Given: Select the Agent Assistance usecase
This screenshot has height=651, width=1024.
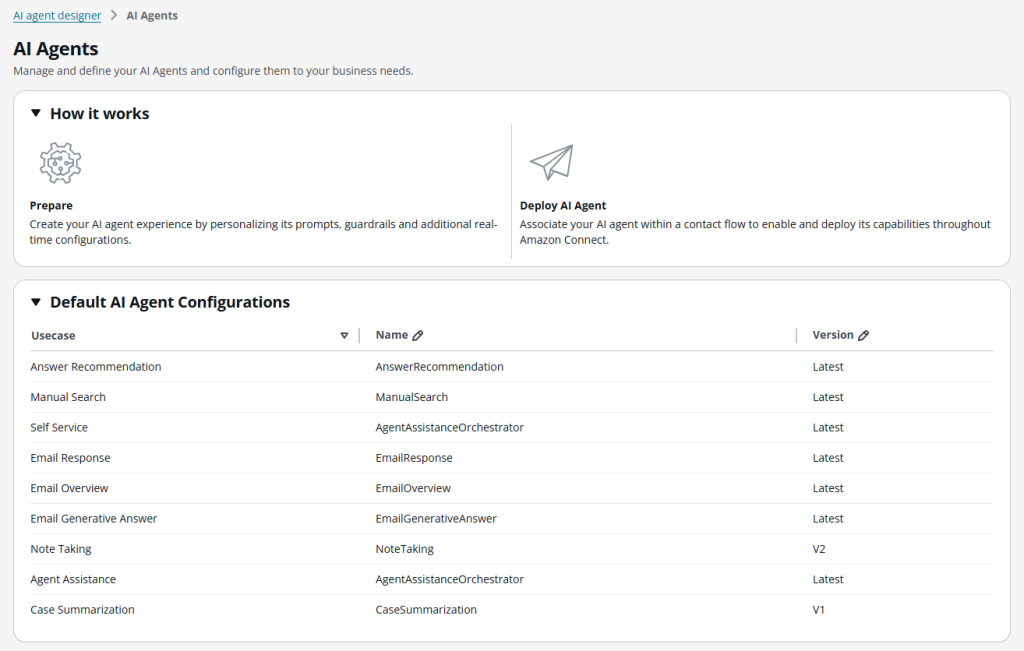Looking at the screenshot, I should [x=72, y=579].
